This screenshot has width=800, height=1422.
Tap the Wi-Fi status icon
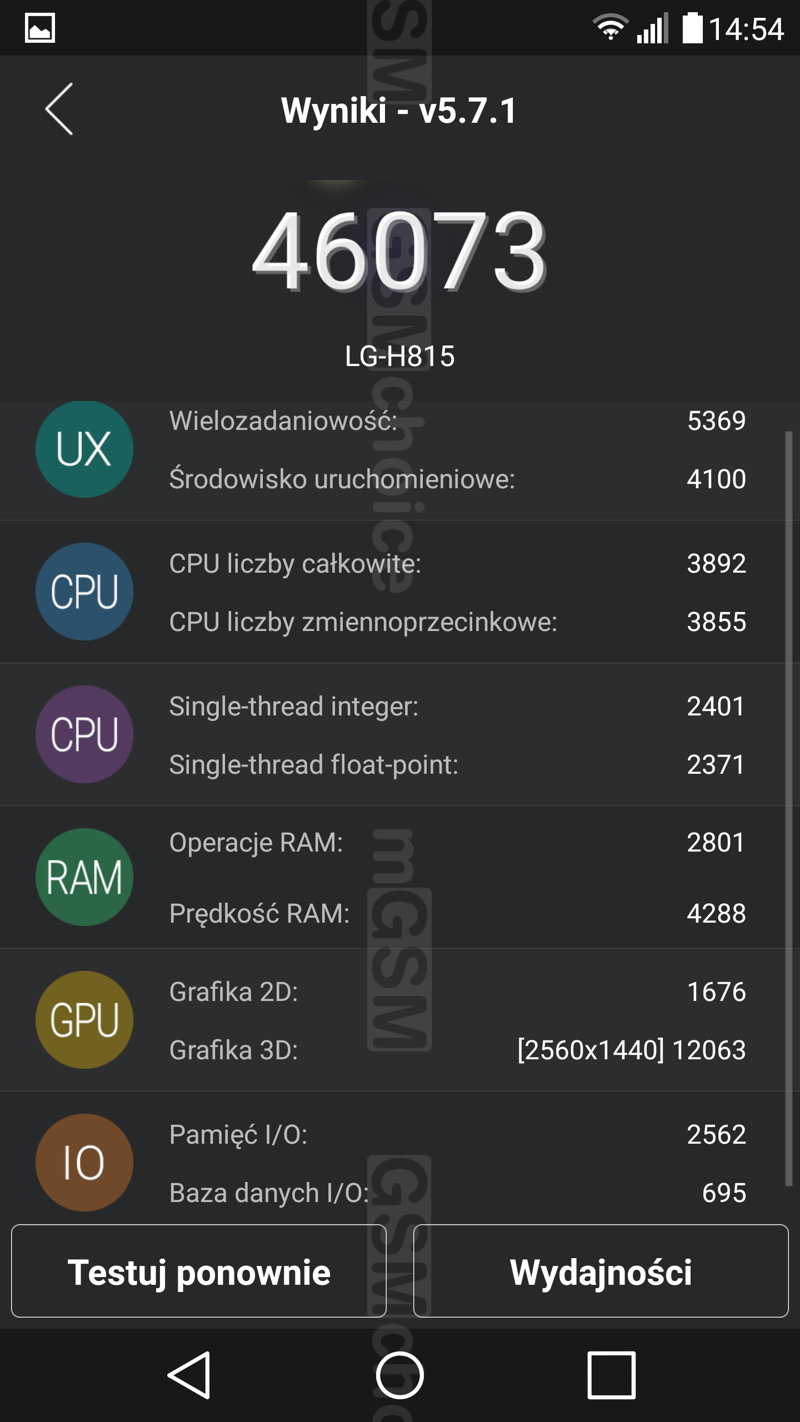point(610,28)
